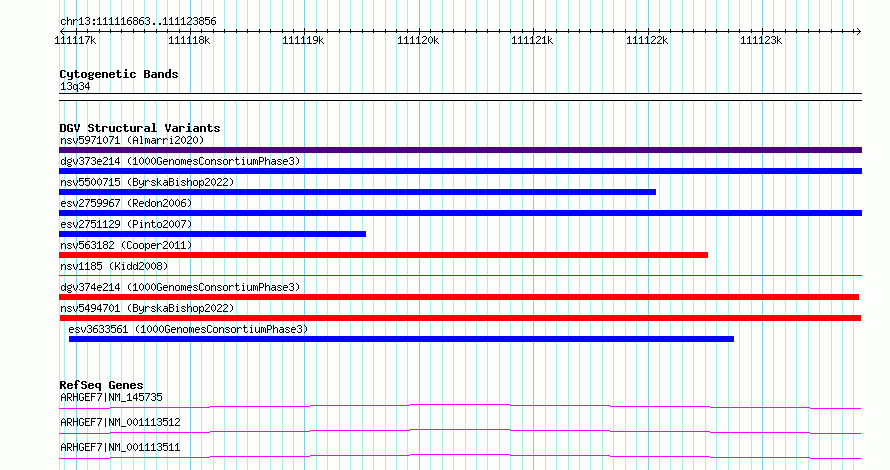This screenshot has height=470, width=890.
Task: Select the magenta ARHGEF7|NM_145735 gene track
Action: click(460, 406)
